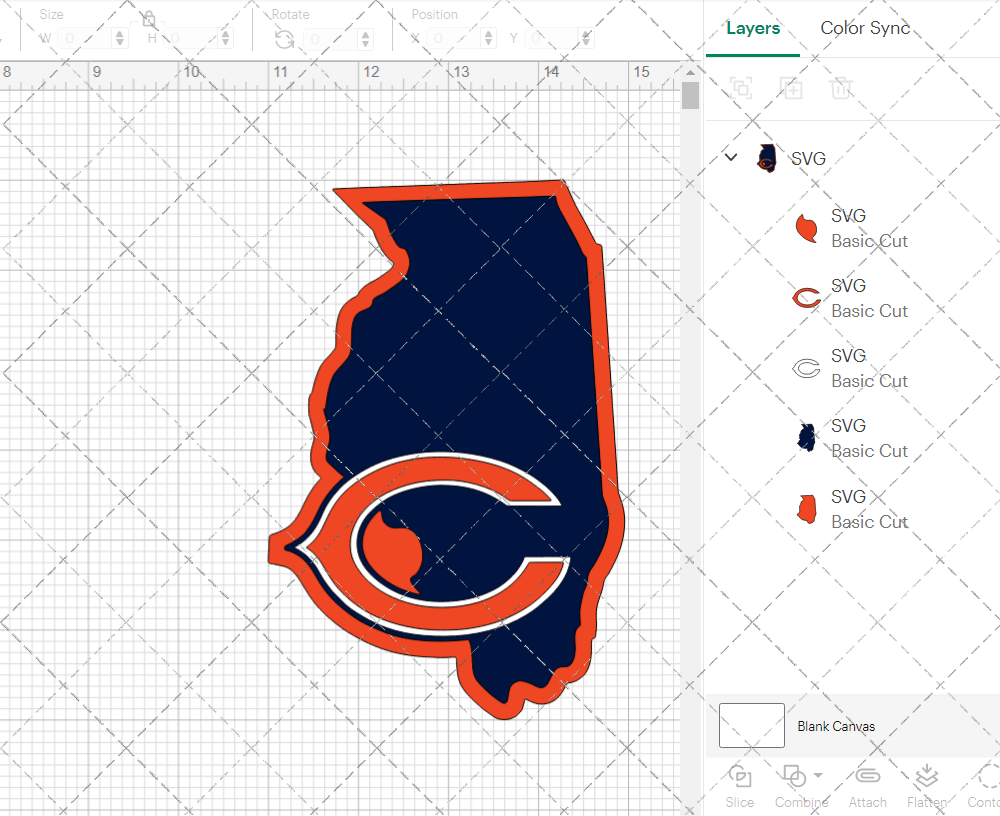Click the Blank Canvas swatch
Viewport: 1000px width, 816px height.
tap(751, 725)
